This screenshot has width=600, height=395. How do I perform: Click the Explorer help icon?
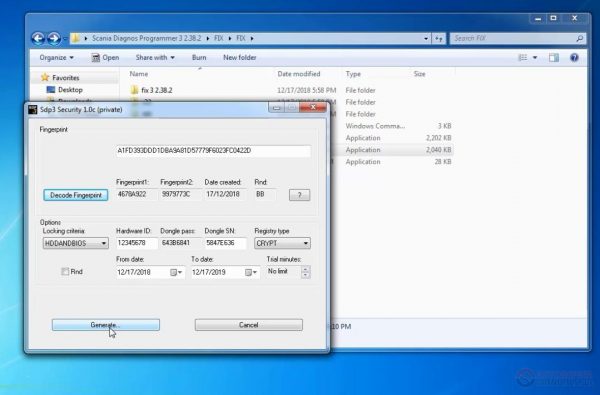coord(574,57)
